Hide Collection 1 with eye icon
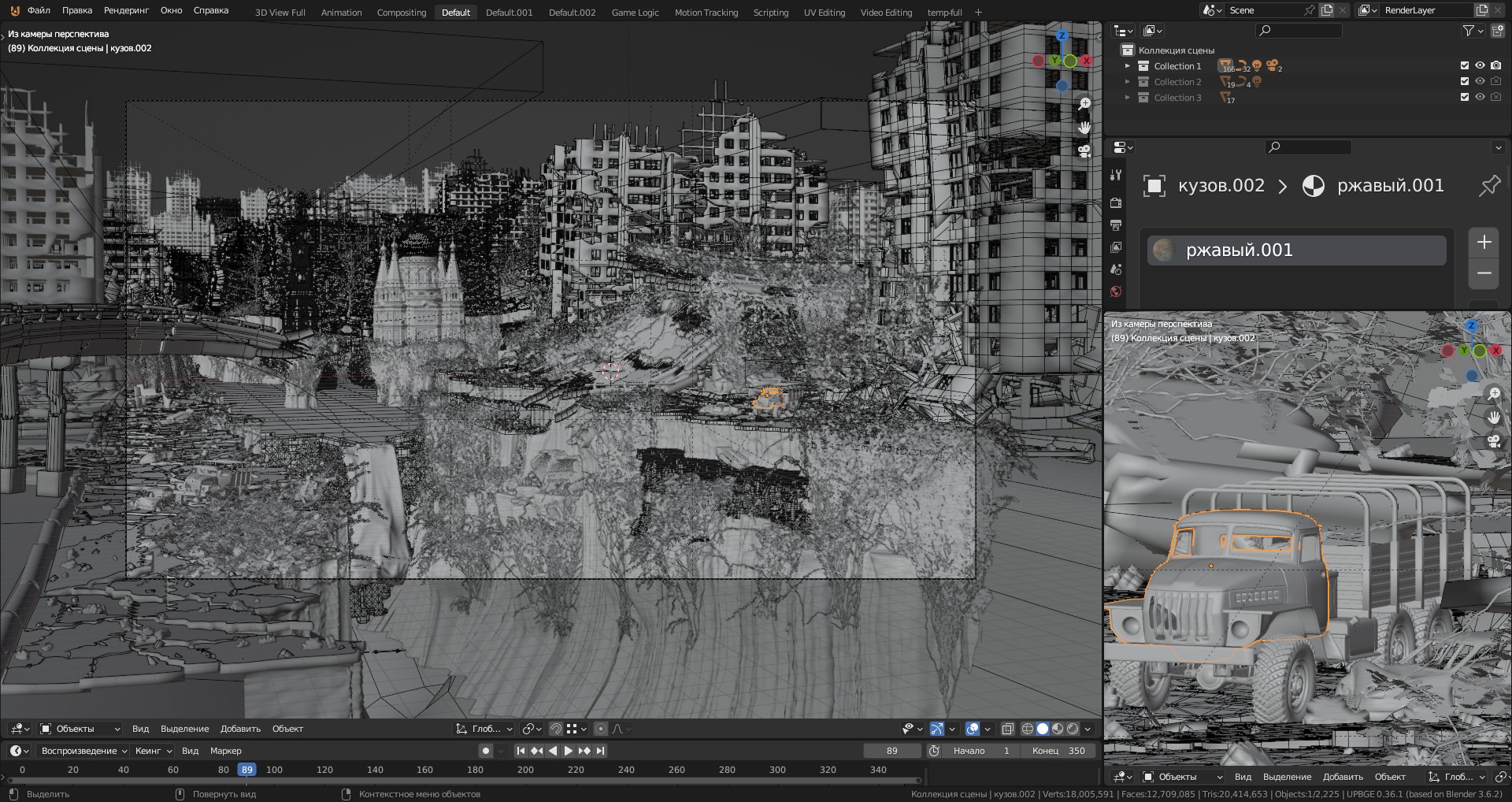 pos(1480,65)
